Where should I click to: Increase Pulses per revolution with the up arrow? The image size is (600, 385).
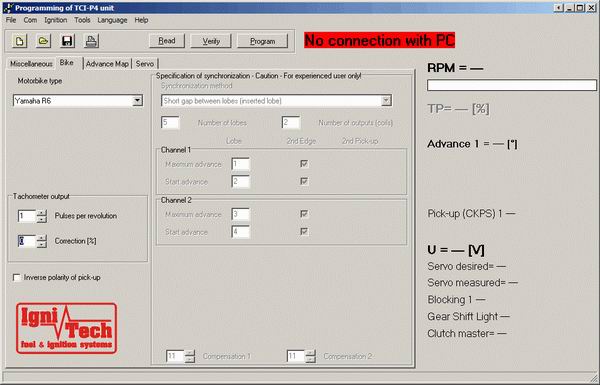click(42, 213)
